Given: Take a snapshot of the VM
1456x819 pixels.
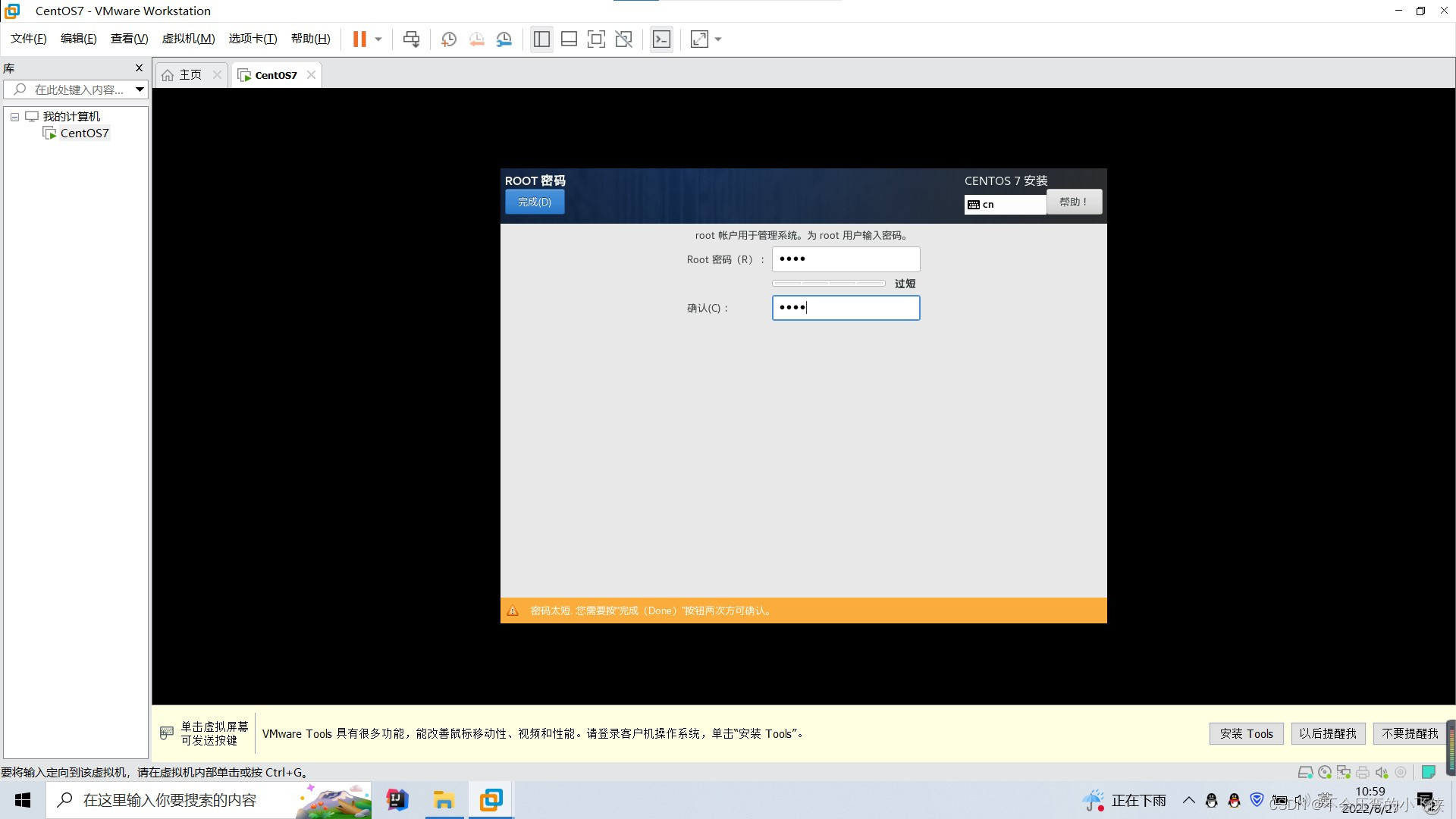Looking at the screenshot, I should [448, 39].
